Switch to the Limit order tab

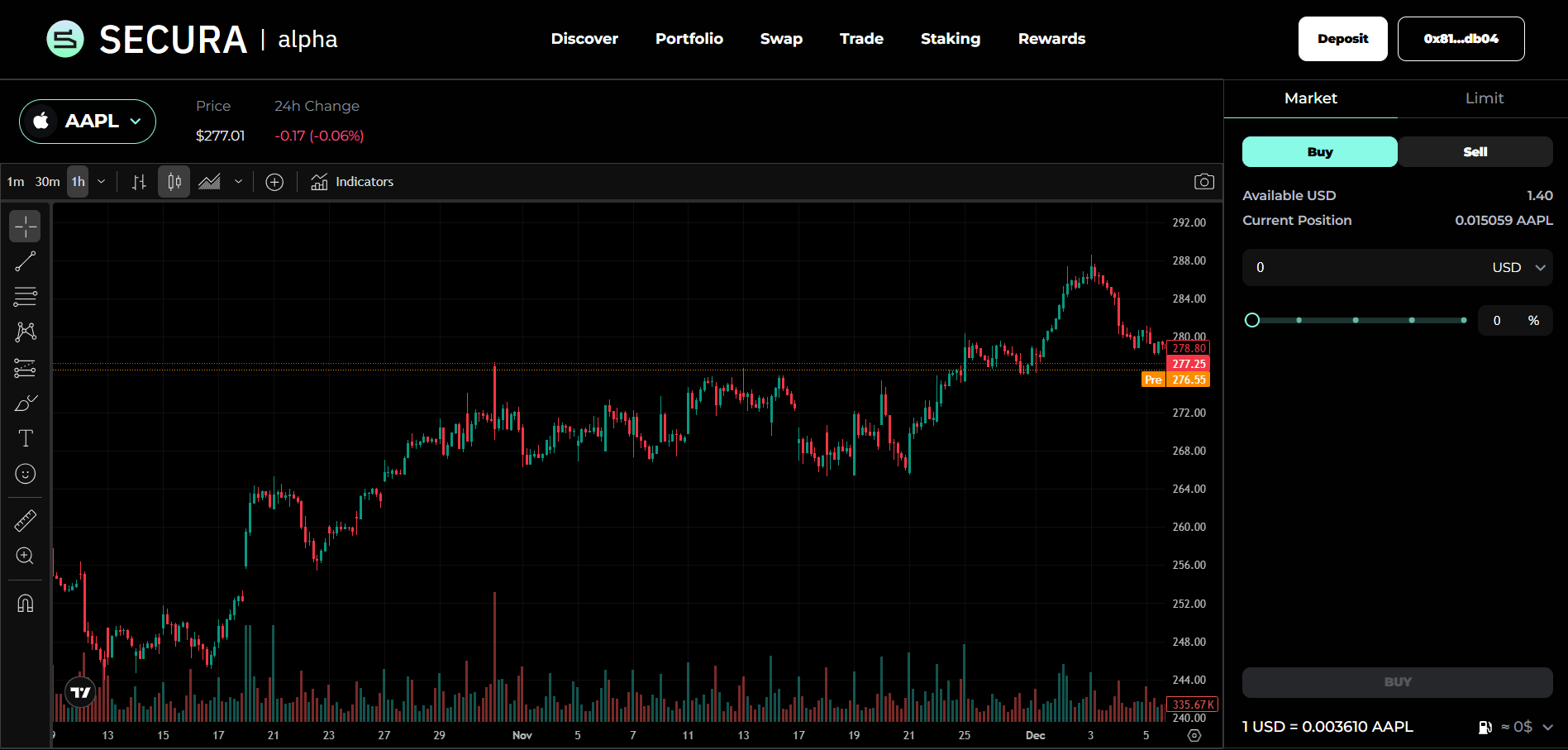tap(1484, 98)
